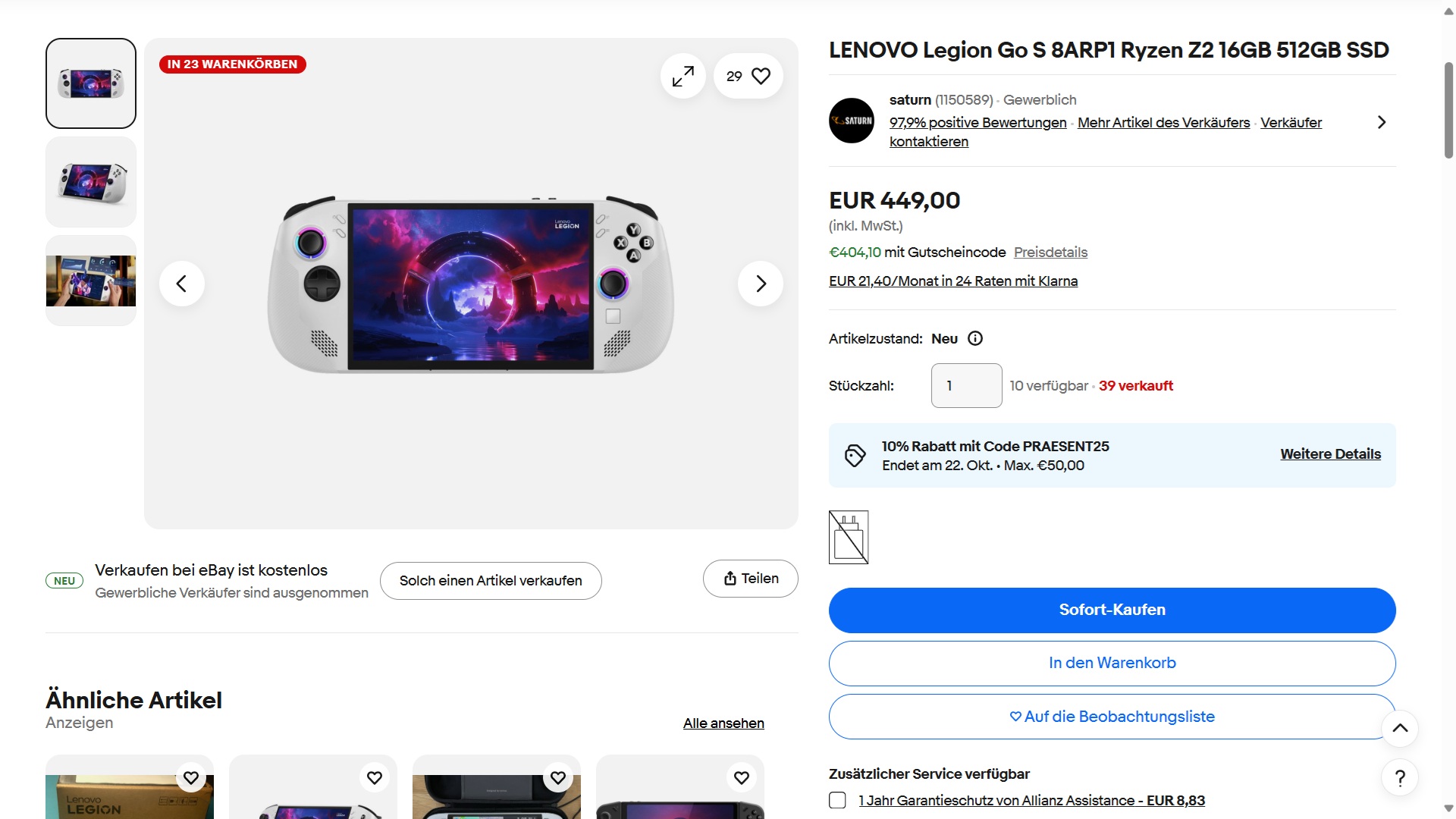Click the Saturn seller logo

tap(851, 121)
